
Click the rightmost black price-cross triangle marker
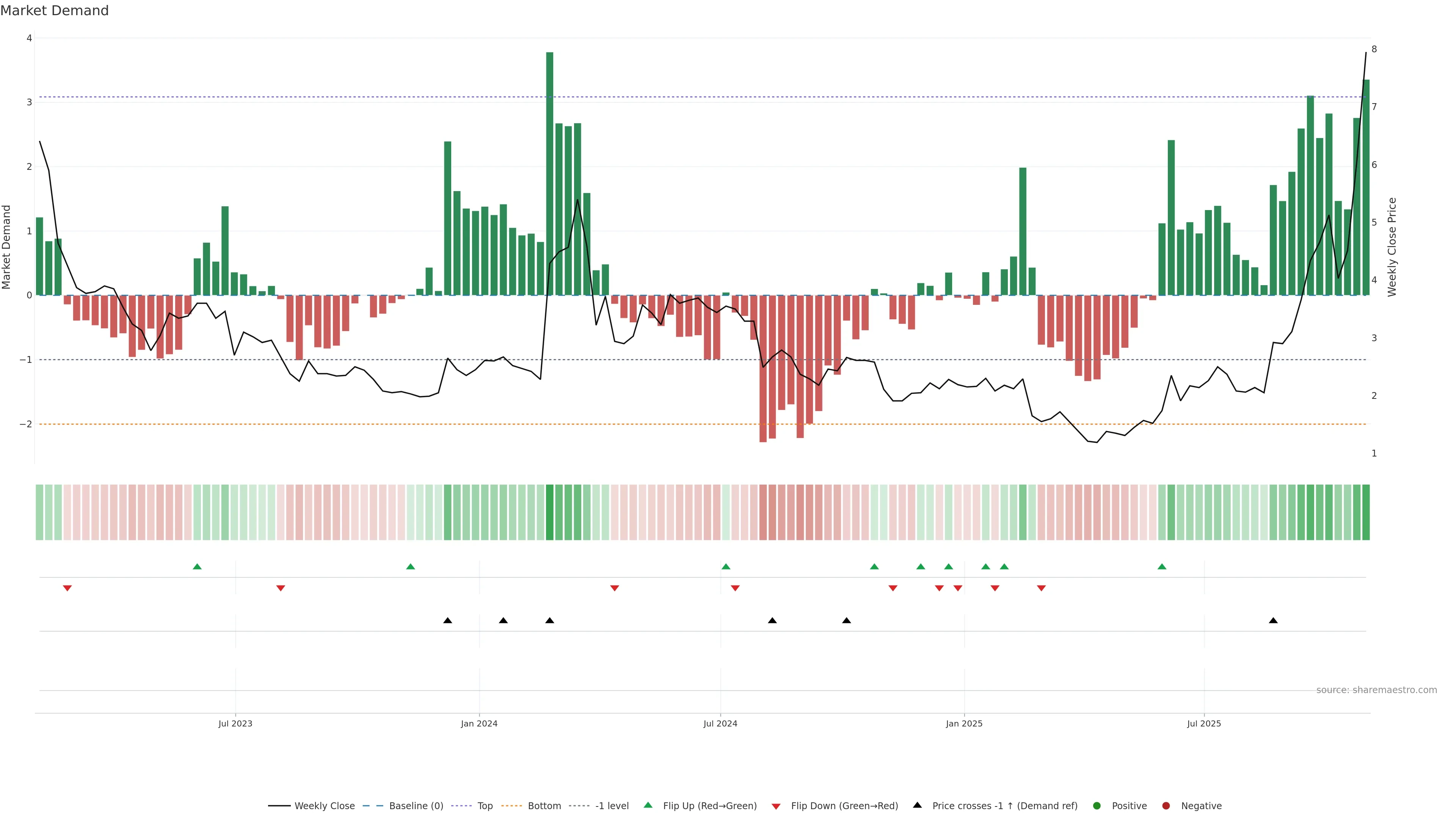pos(1273,621)
